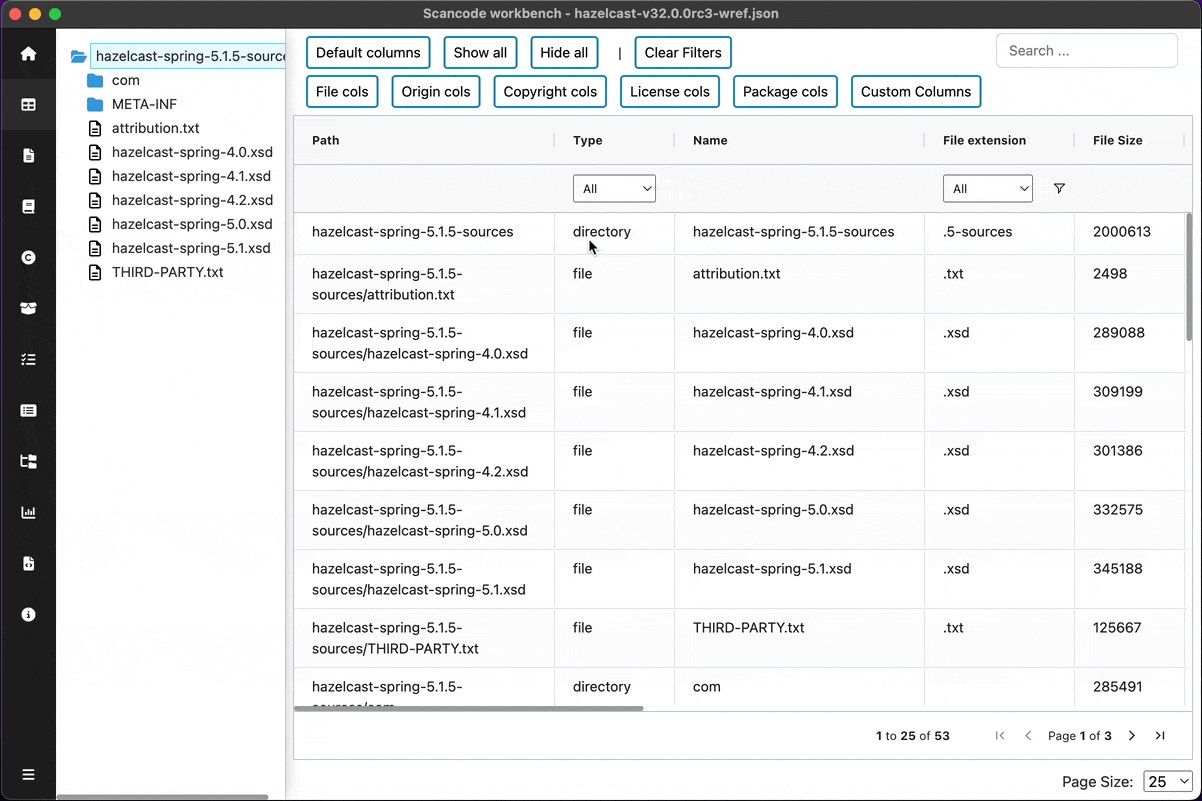The width and height of the screenshot is (1202, 801).
Task: Click the hazelcast-spring-4.2.xsd cell in the Name column
Action: pos(773,450)
